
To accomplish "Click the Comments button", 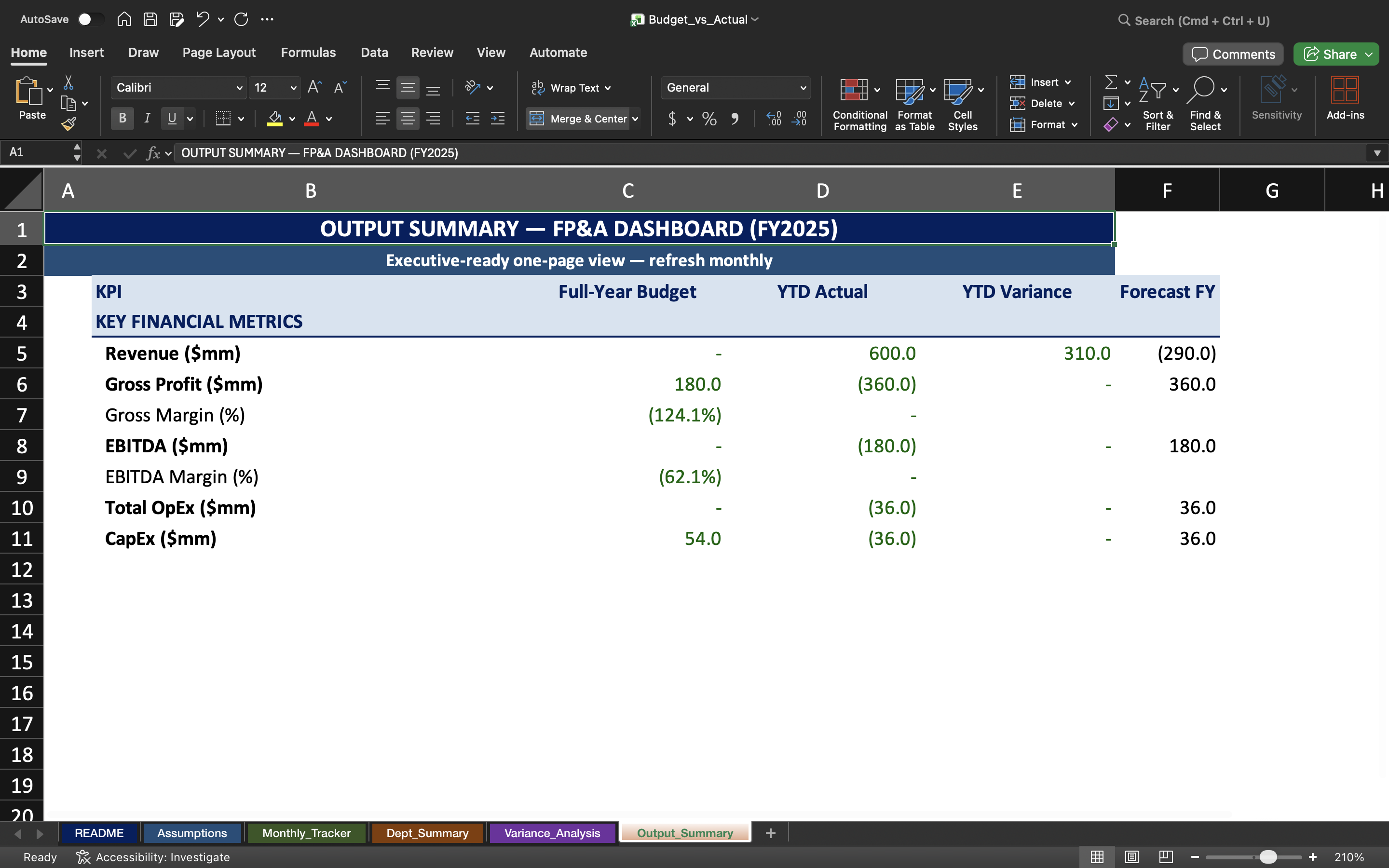I will 1233,54.
